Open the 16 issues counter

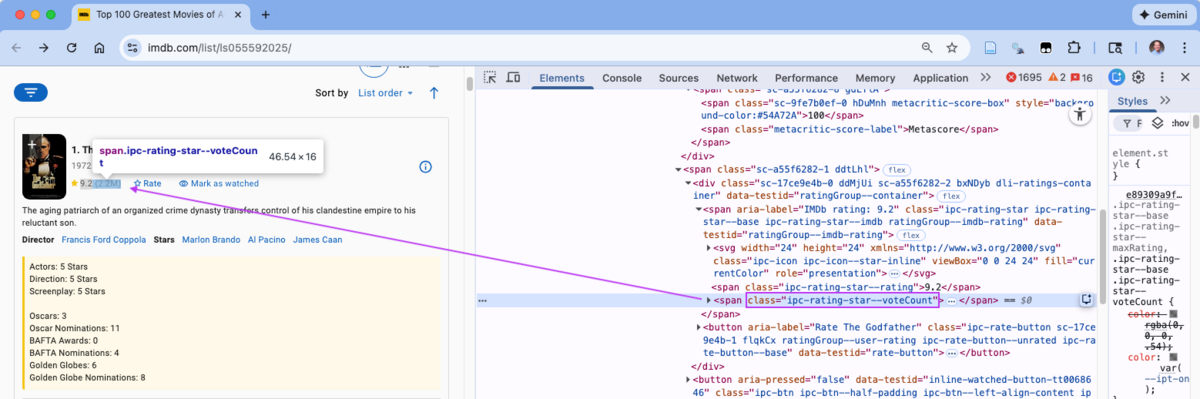point(1082,78)
